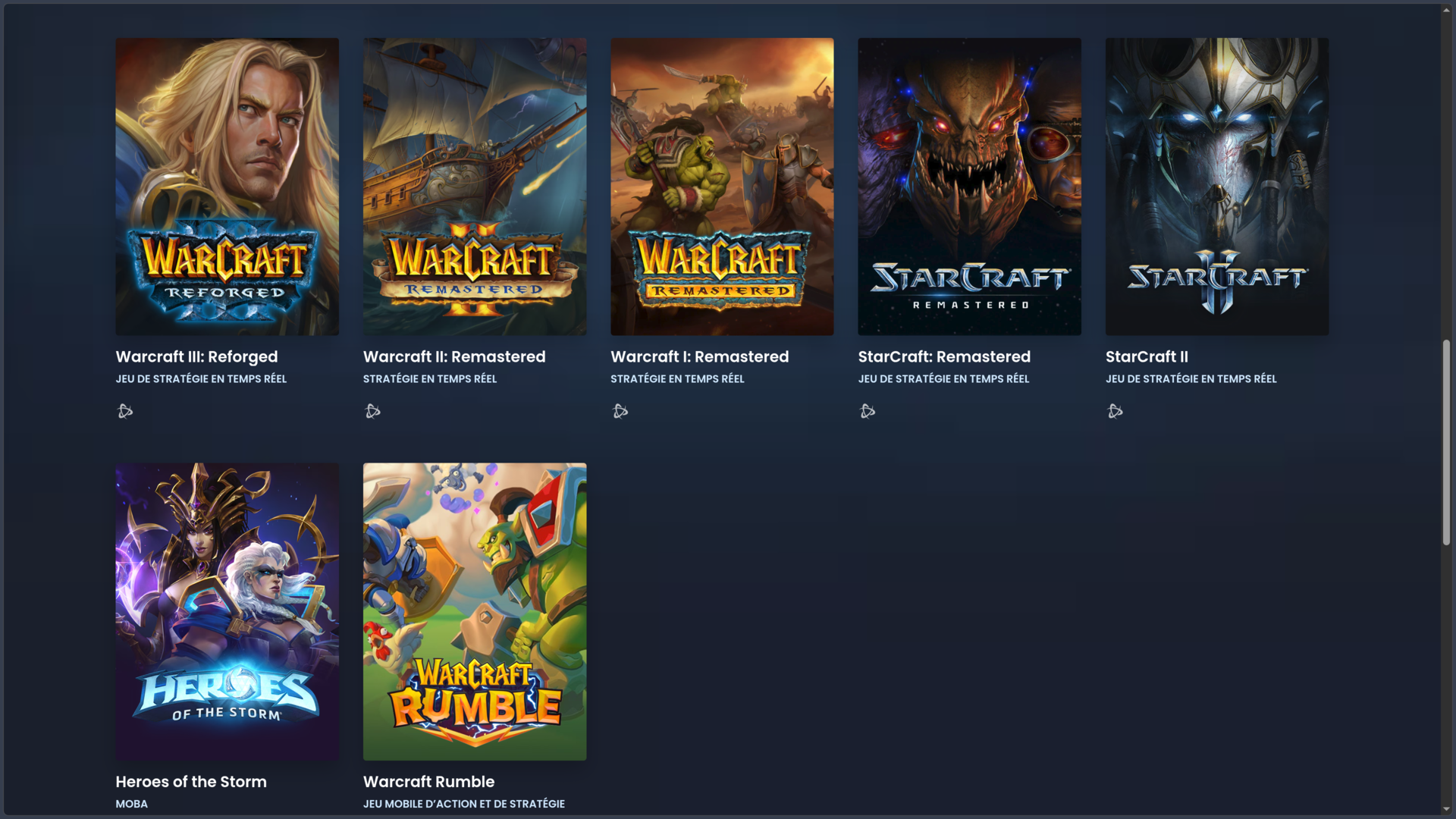1456x819 pixels.
Task: Select the Warcraft I: Remastered title link
Action: pos(700,356)
